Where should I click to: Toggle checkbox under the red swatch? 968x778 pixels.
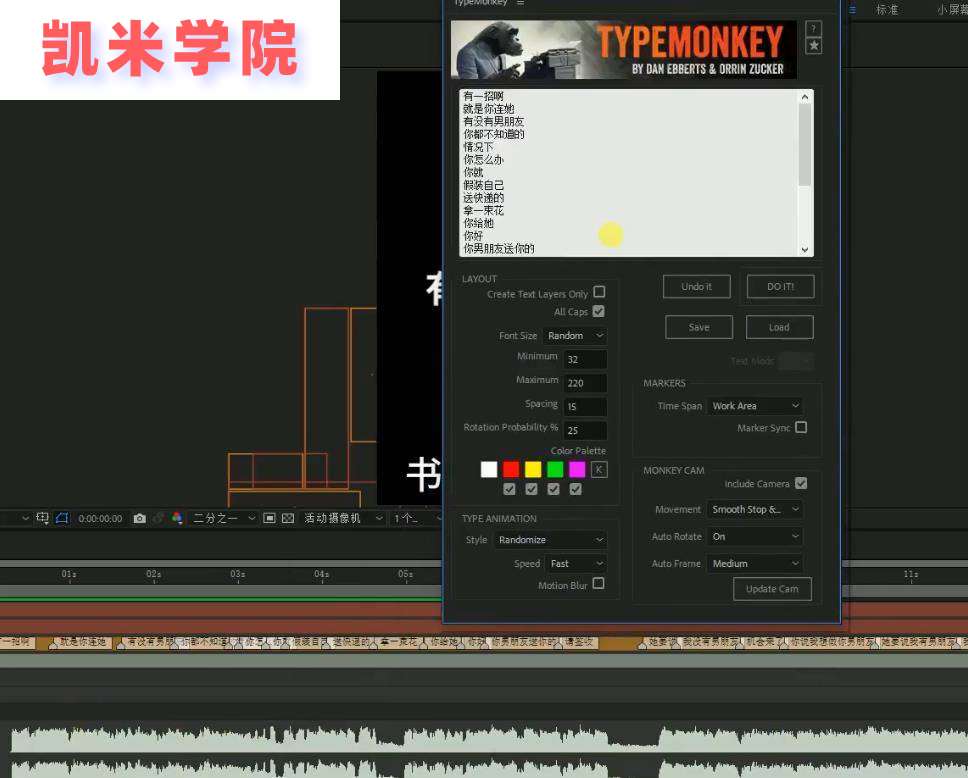[509, 489]
